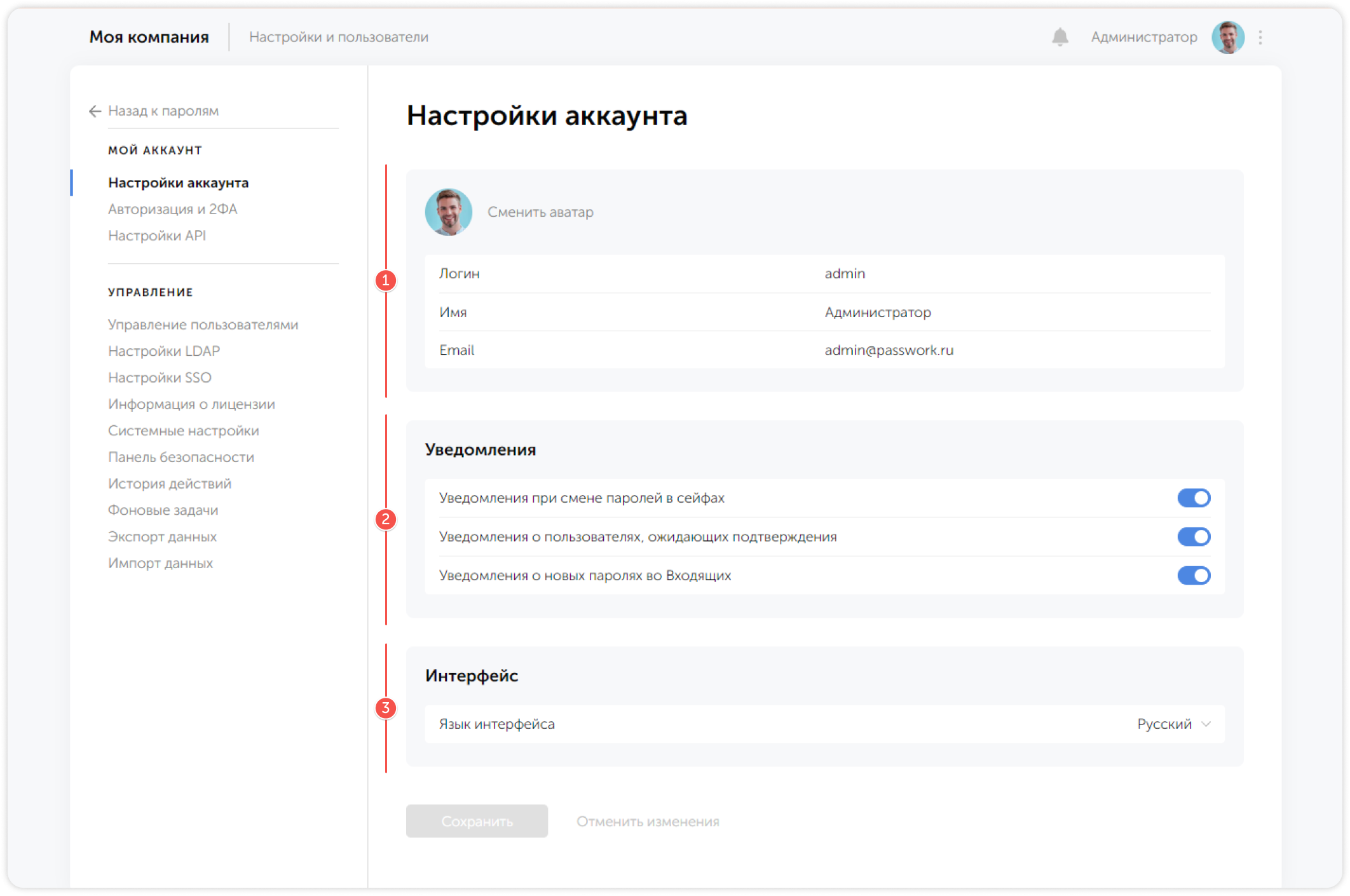Click the 'Сменить аватар' link

[x=540, y=212]
